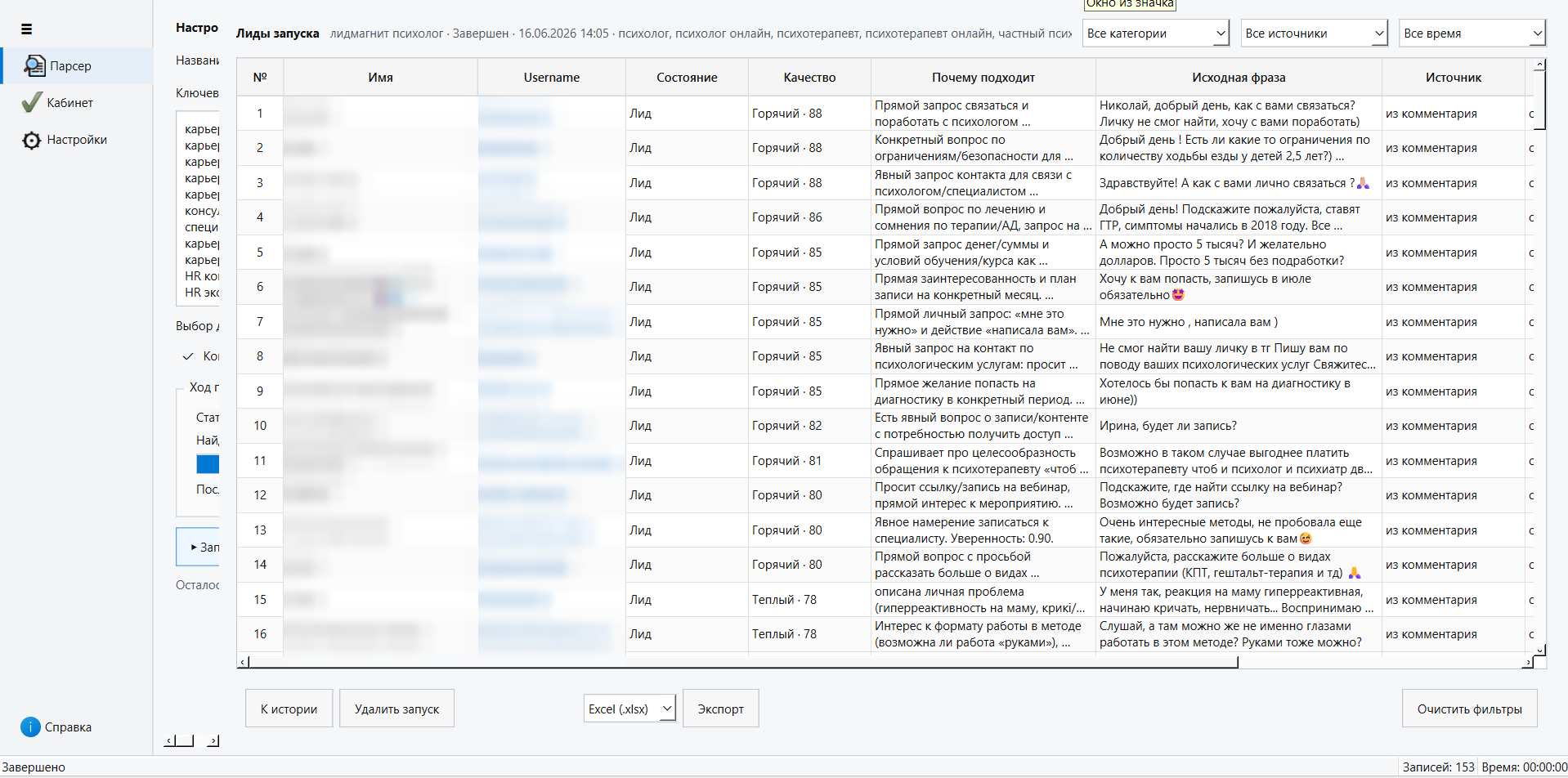Open the hamburger menu icon
This screenshot has width=1568, height=778.
point(26,29)
